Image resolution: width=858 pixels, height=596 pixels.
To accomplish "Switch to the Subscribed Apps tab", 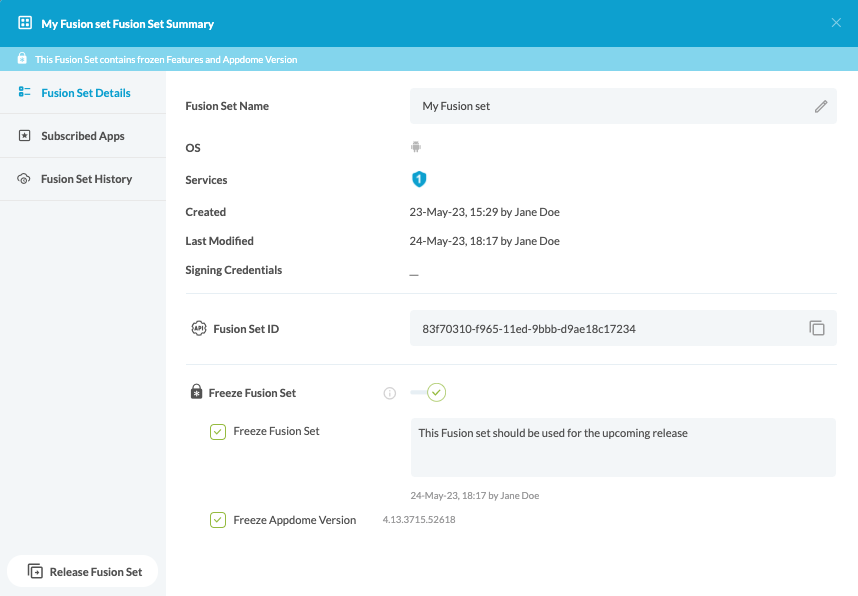I will (82, 136).
